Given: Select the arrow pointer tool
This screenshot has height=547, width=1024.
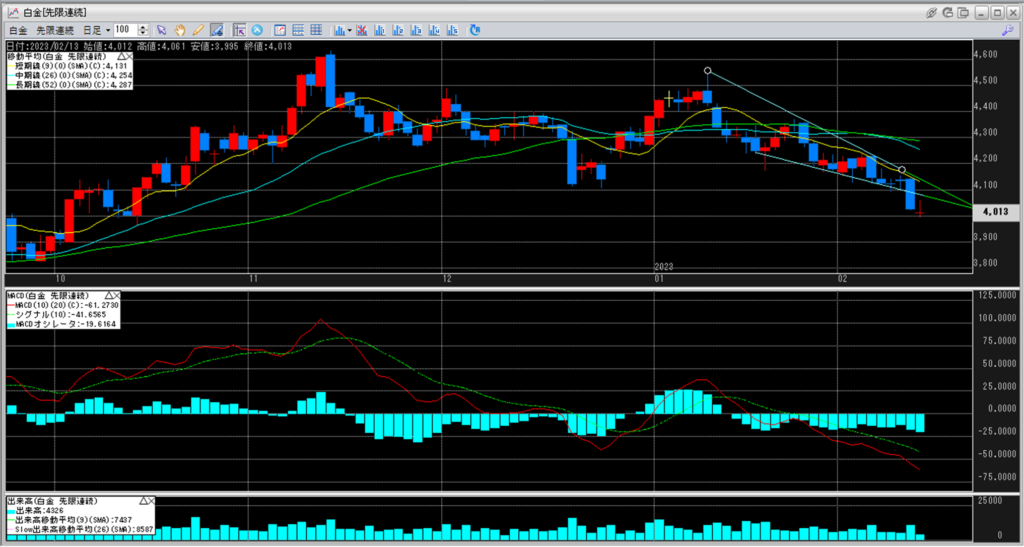Looking at the screenshot, I should click(162, 30).
